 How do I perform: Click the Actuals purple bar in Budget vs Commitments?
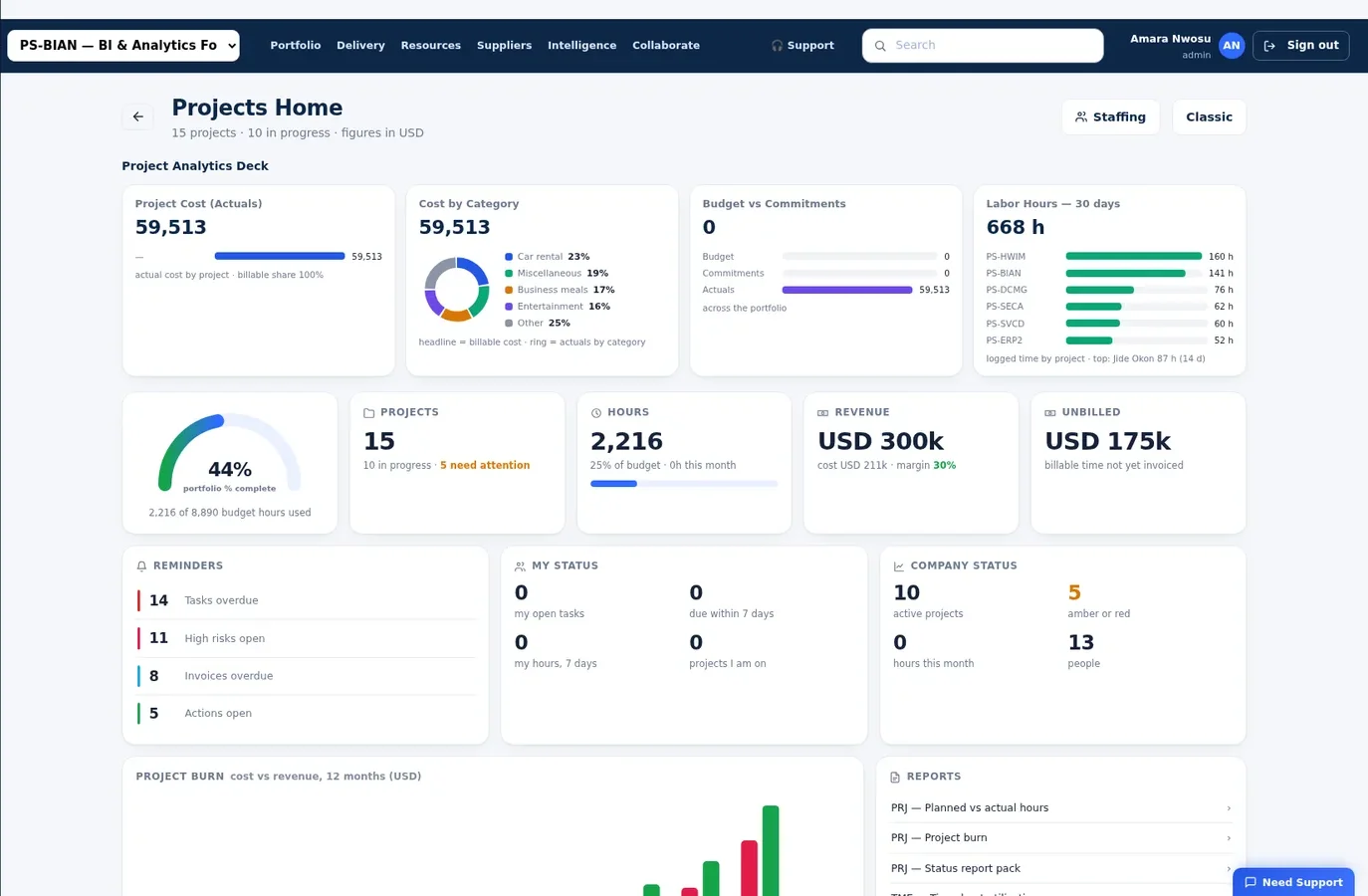click(x=847, y=290)
